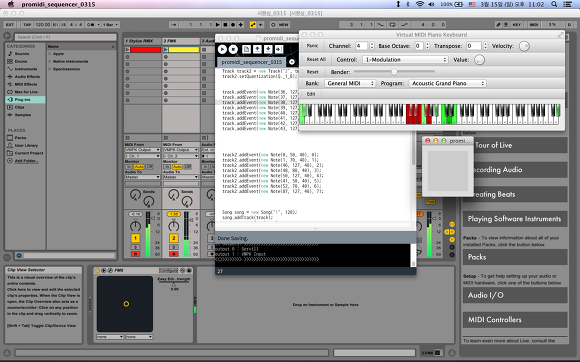This screenshot has width=580, height=362.
Task: Select the Clips category
Action: (26, 107)
